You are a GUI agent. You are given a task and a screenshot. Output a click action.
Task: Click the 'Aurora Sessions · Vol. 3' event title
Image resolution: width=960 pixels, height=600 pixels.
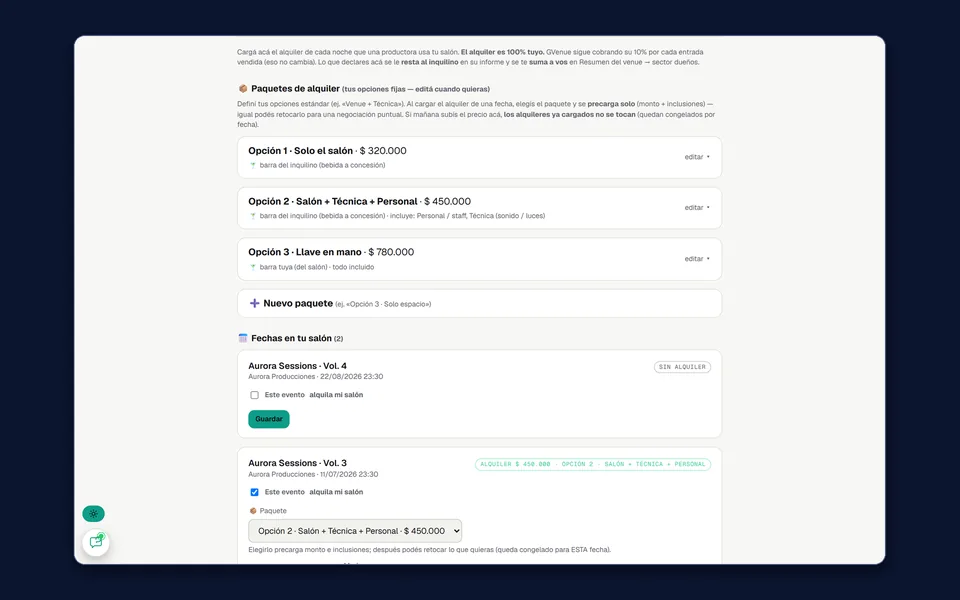tap(298, 463)
